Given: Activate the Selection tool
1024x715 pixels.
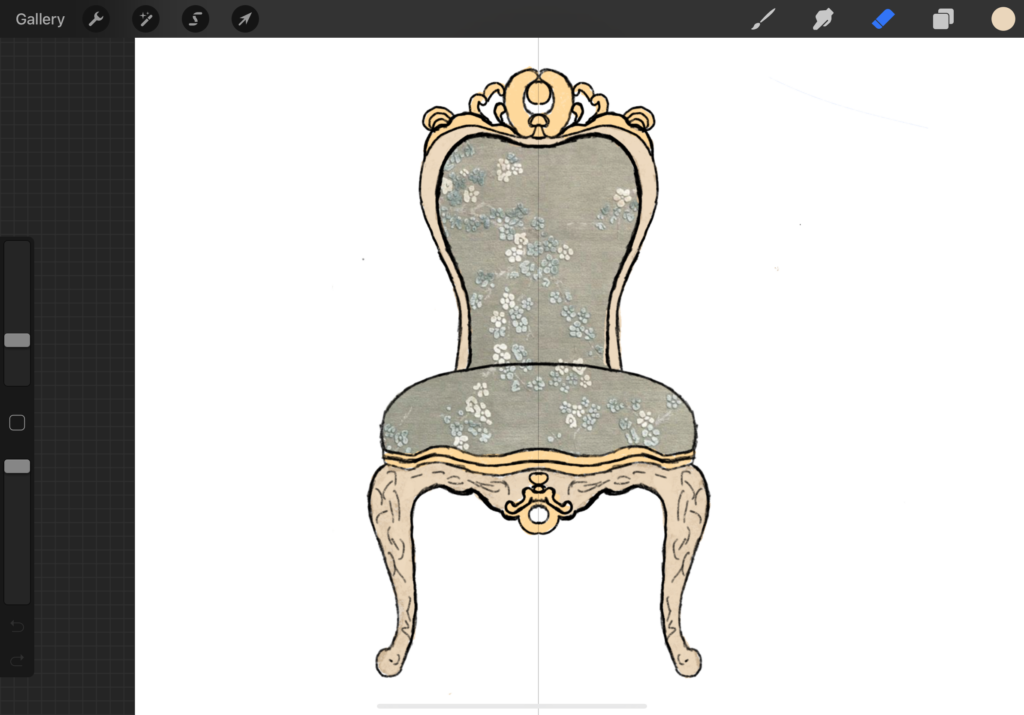Looking at the screenshot, I should pyautogui.click(x=195, y=19).
